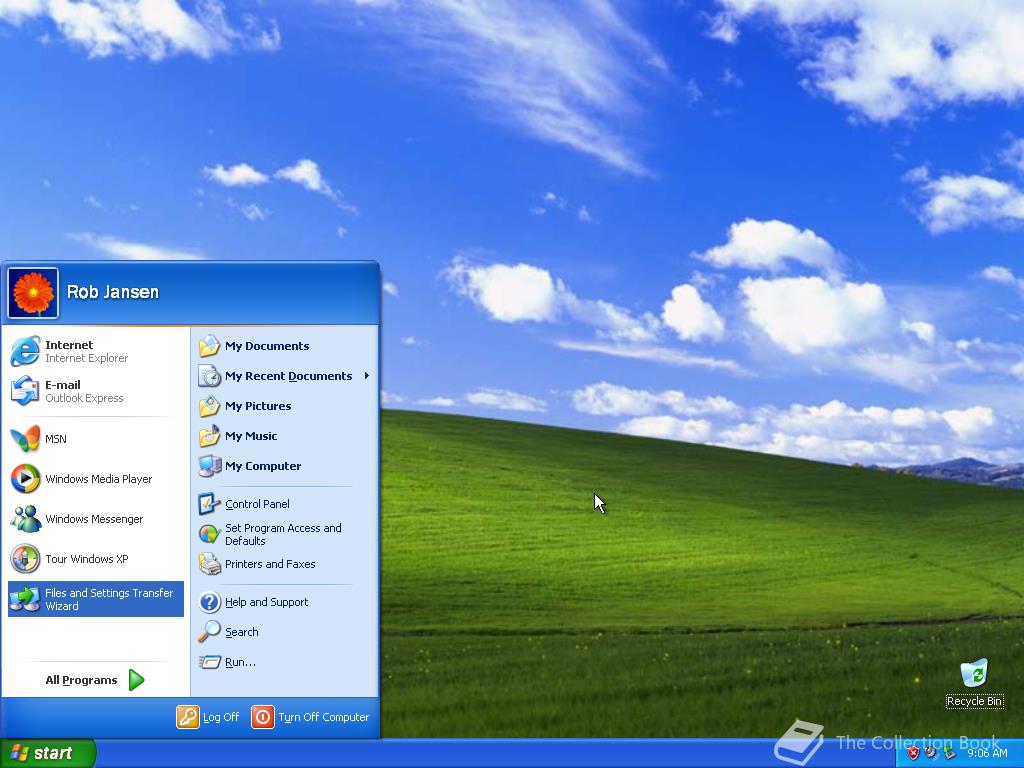Click the Rob Jansen user name
Screen dimensions: 1024x768
click(113, 292)
